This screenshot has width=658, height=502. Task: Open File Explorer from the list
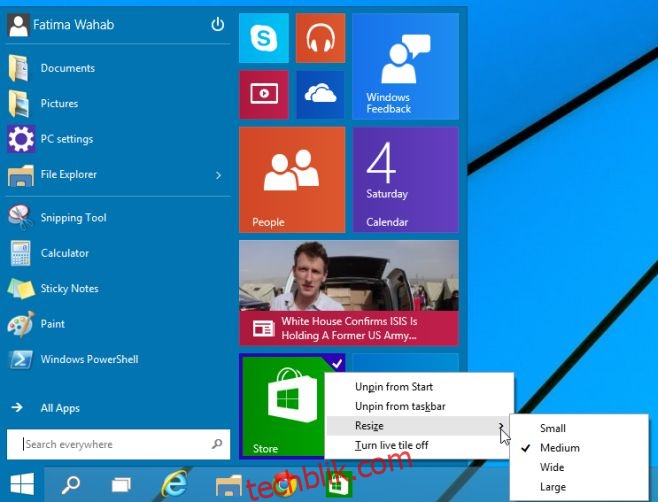109,175
